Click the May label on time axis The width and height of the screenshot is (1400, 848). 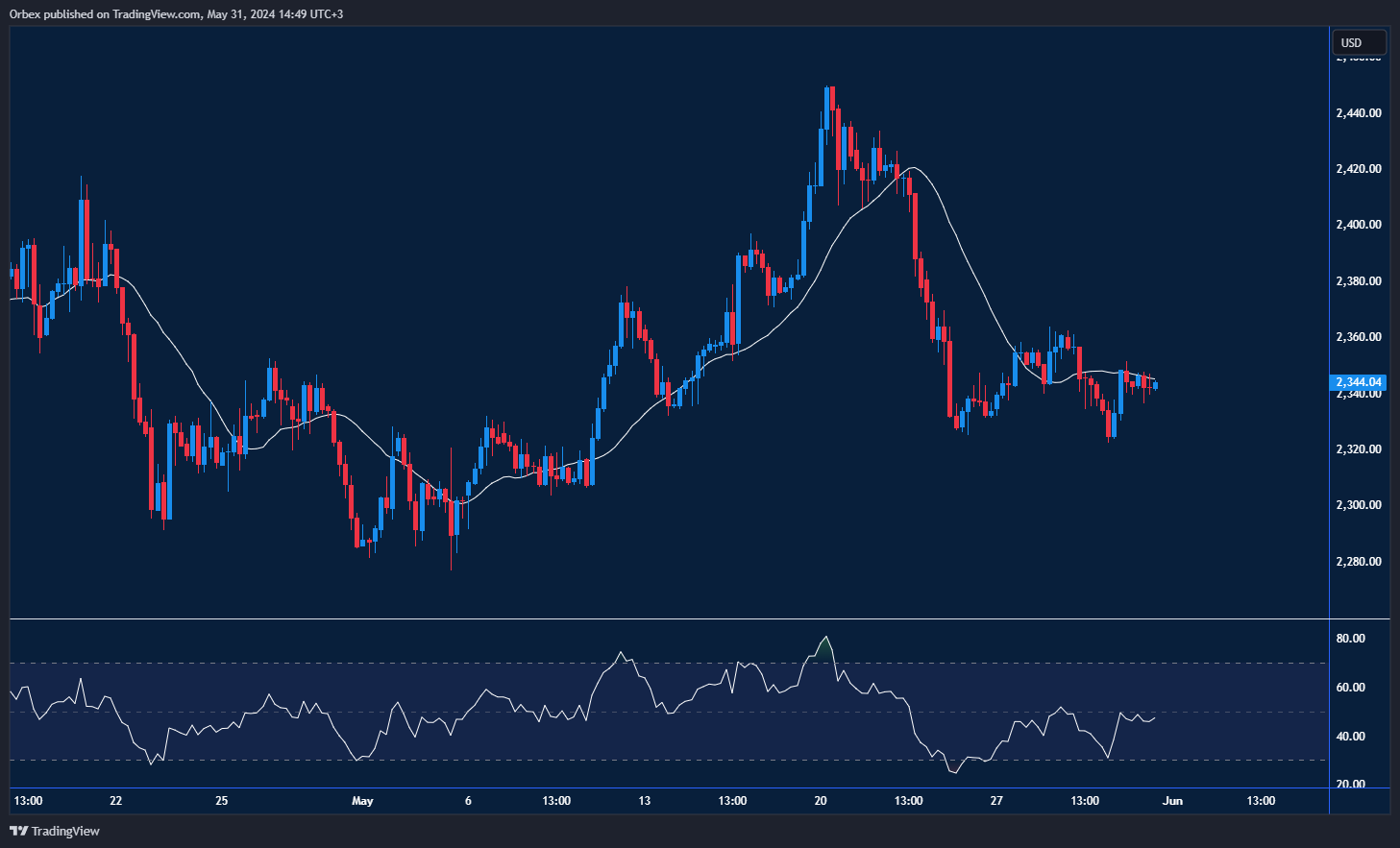tap(362, 801)
